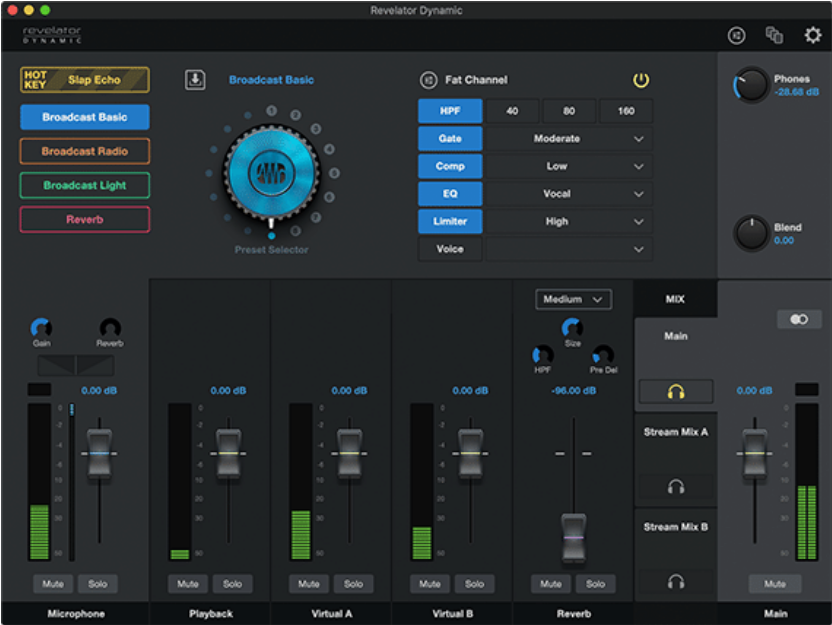Toggle the Fat Channel power icon
Image resolution: width=832 pixels, height=625 pixels.
coord(641,80)
